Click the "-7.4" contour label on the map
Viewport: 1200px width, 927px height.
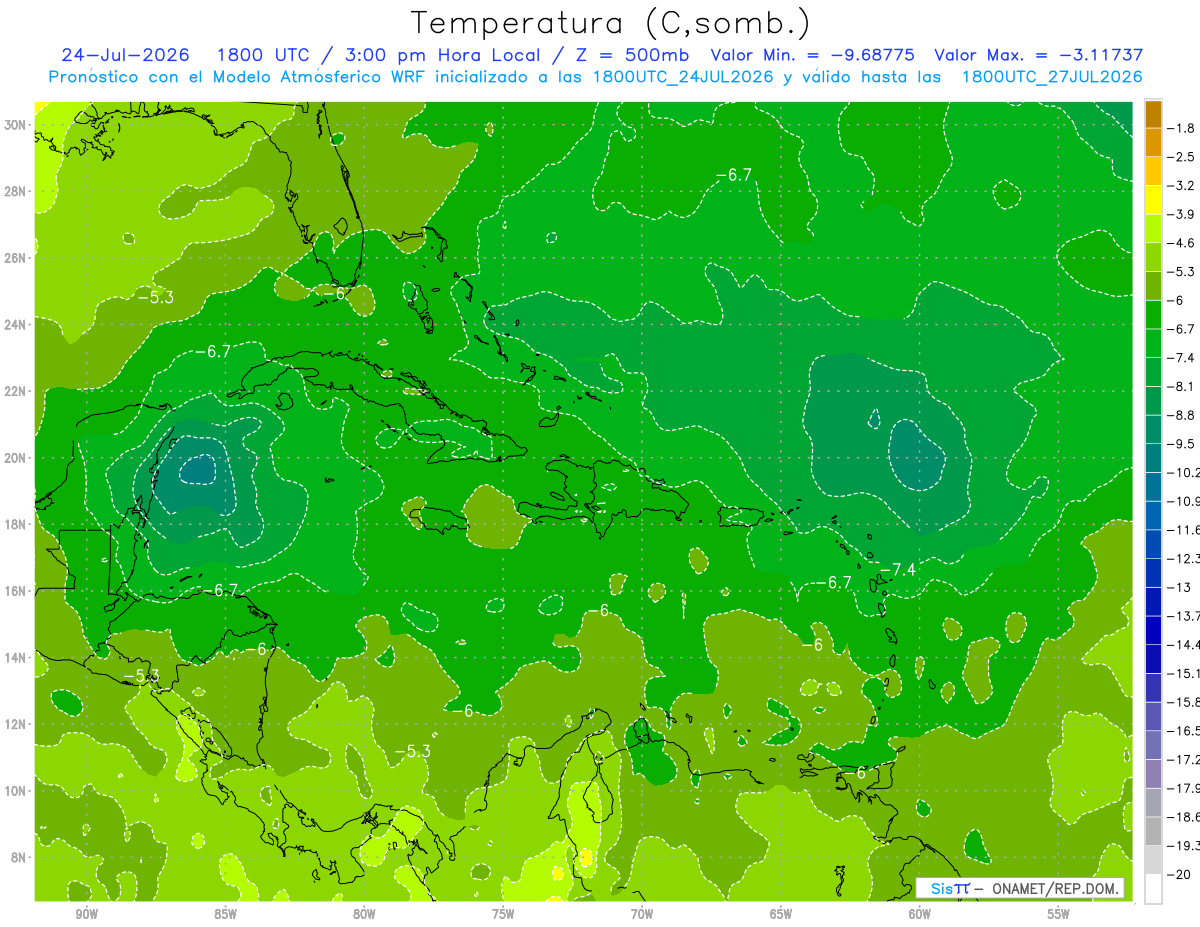[x=898, y=570]
